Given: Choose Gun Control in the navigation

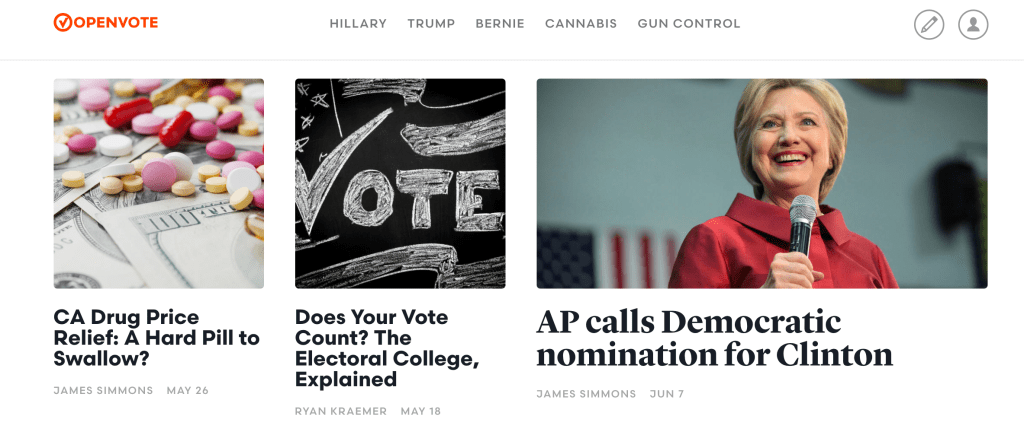Looking at the screenshot, I should click(x=689, y=24).
